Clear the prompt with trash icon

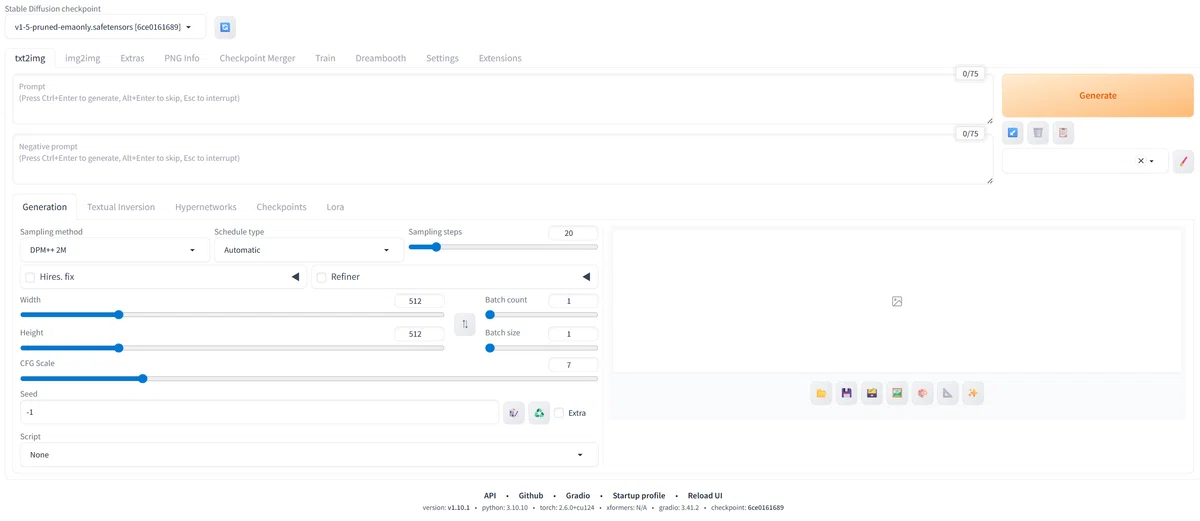[1038, 133]
